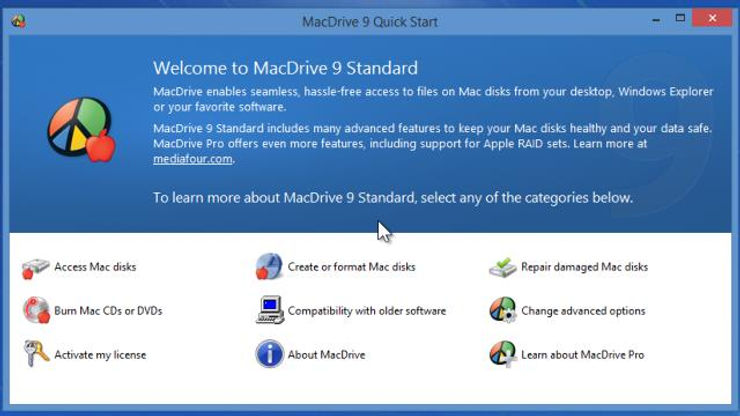Choose Activate my license label
740x416 pixels.
pos(100,355)
